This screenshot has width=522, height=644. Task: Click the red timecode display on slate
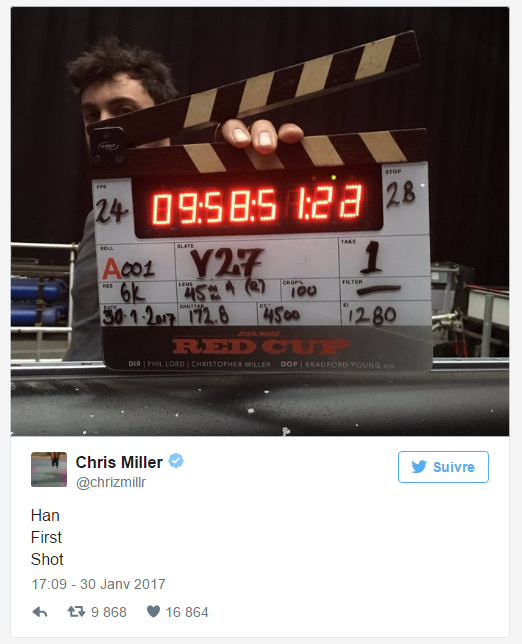point(258,203)
